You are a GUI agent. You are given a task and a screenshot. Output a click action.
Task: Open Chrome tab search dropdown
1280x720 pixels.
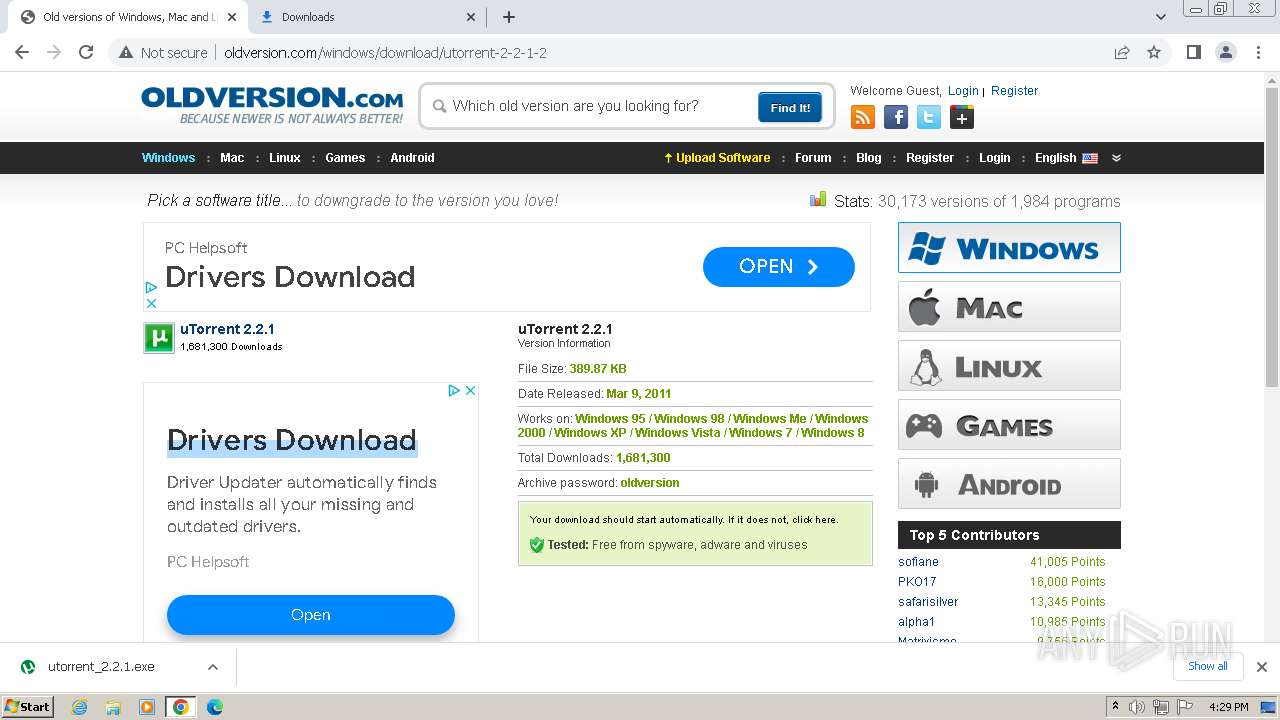(1160, 17)
